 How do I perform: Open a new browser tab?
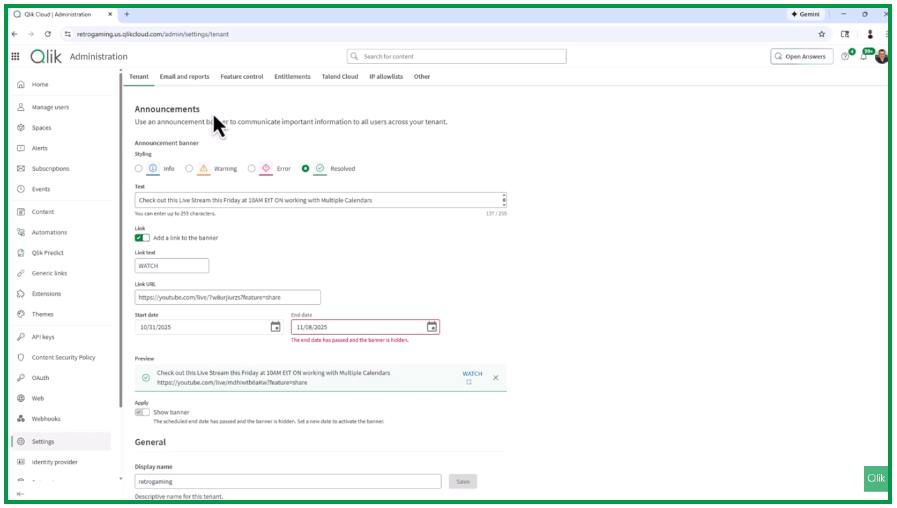[126, 14]
